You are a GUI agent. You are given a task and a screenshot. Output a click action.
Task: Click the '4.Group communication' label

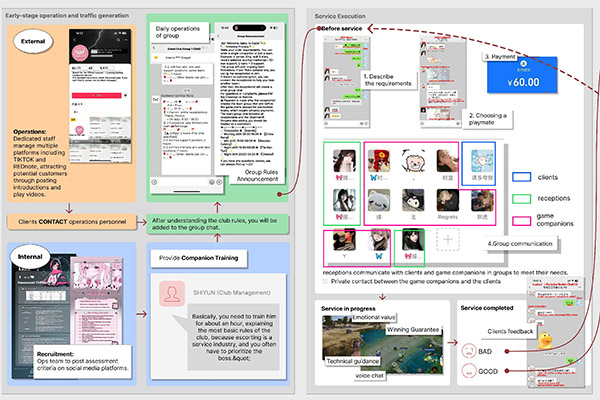[x=520, y=243]
